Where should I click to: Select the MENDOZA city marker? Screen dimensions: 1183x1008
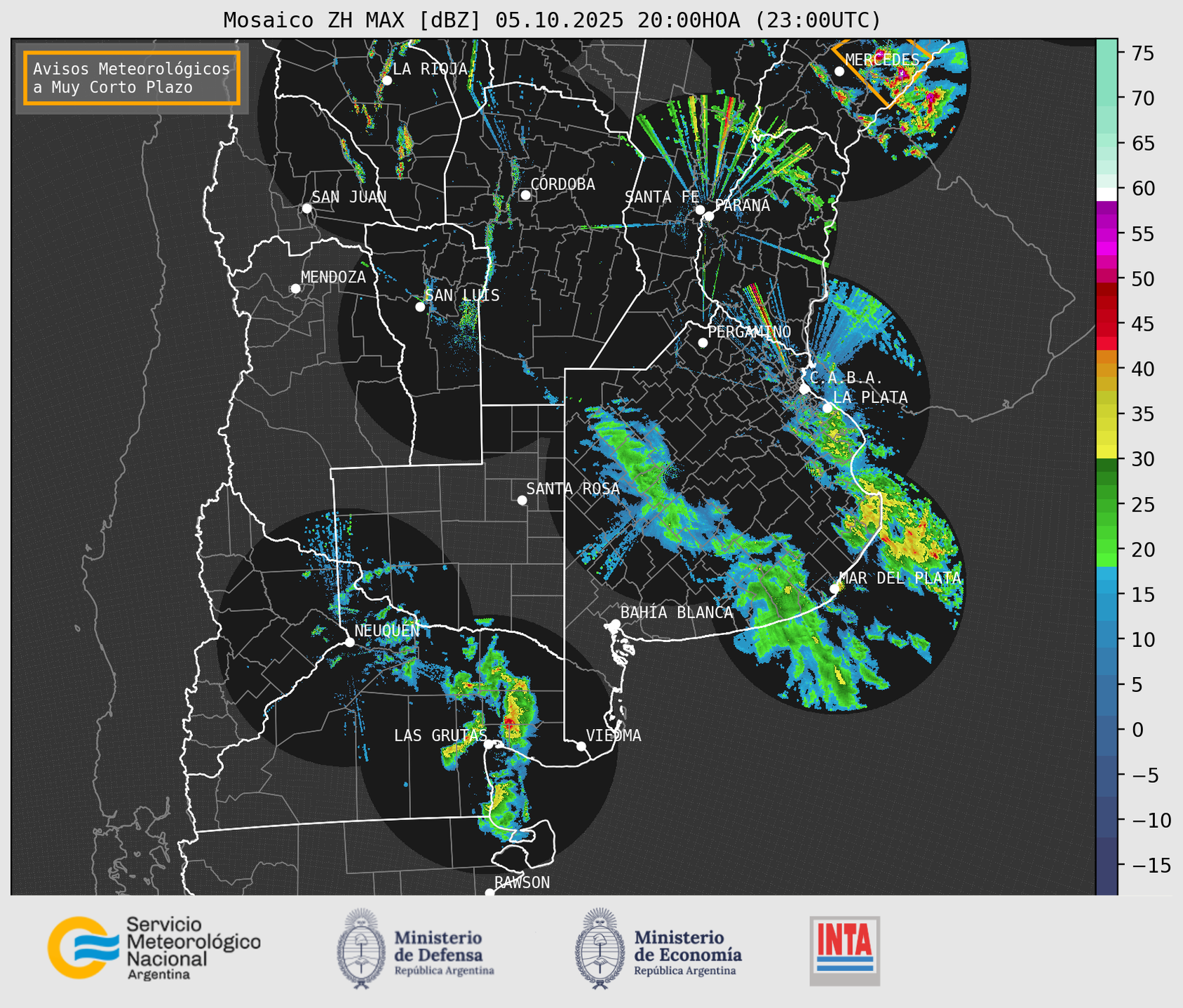click(295, 289)
